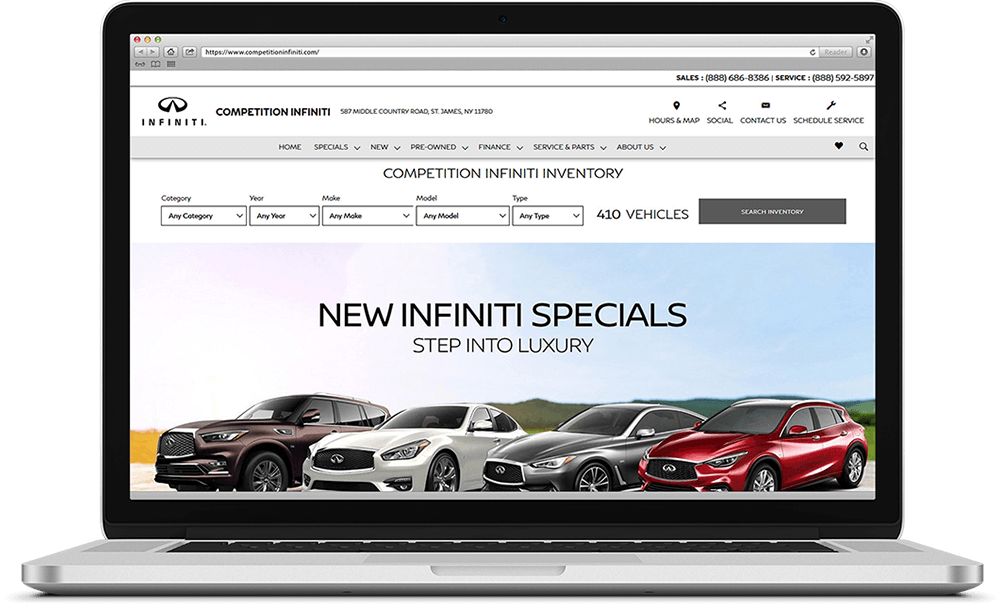Go forward using the browser forward arrow
The image size is (1001, 605).
pos(153,52)
